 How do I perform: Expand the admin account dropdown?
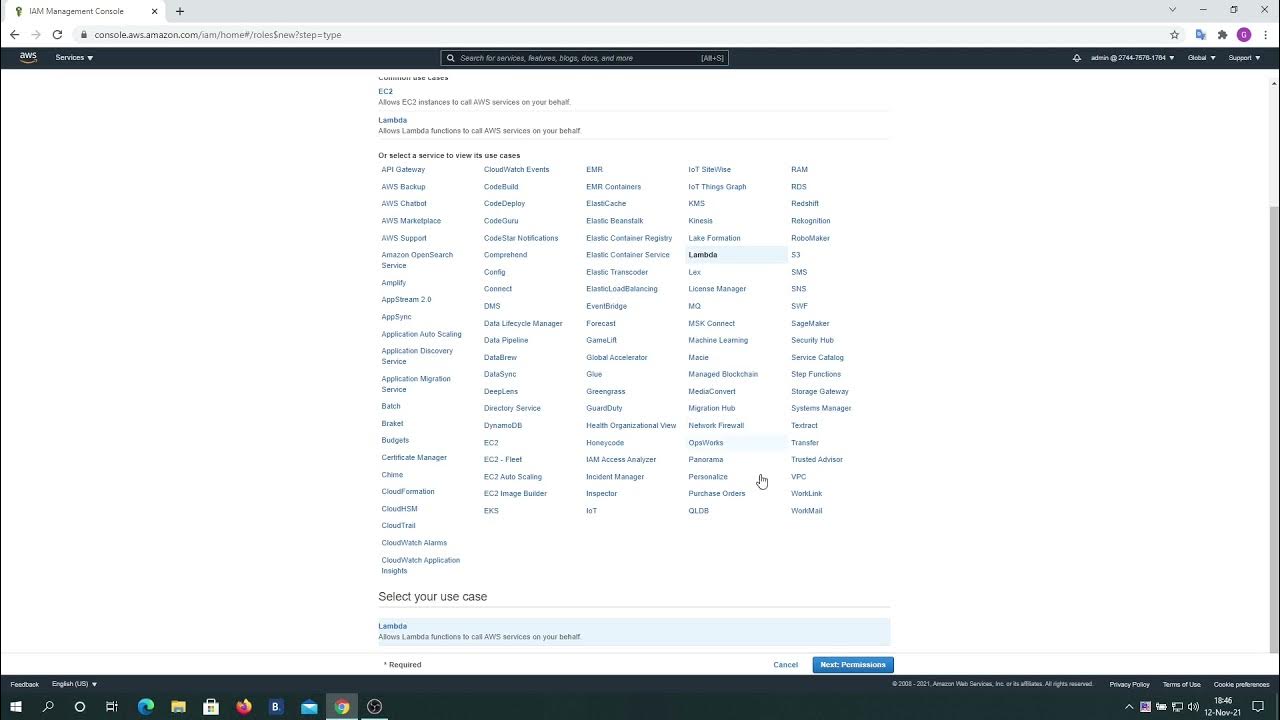pos(1133,58)
